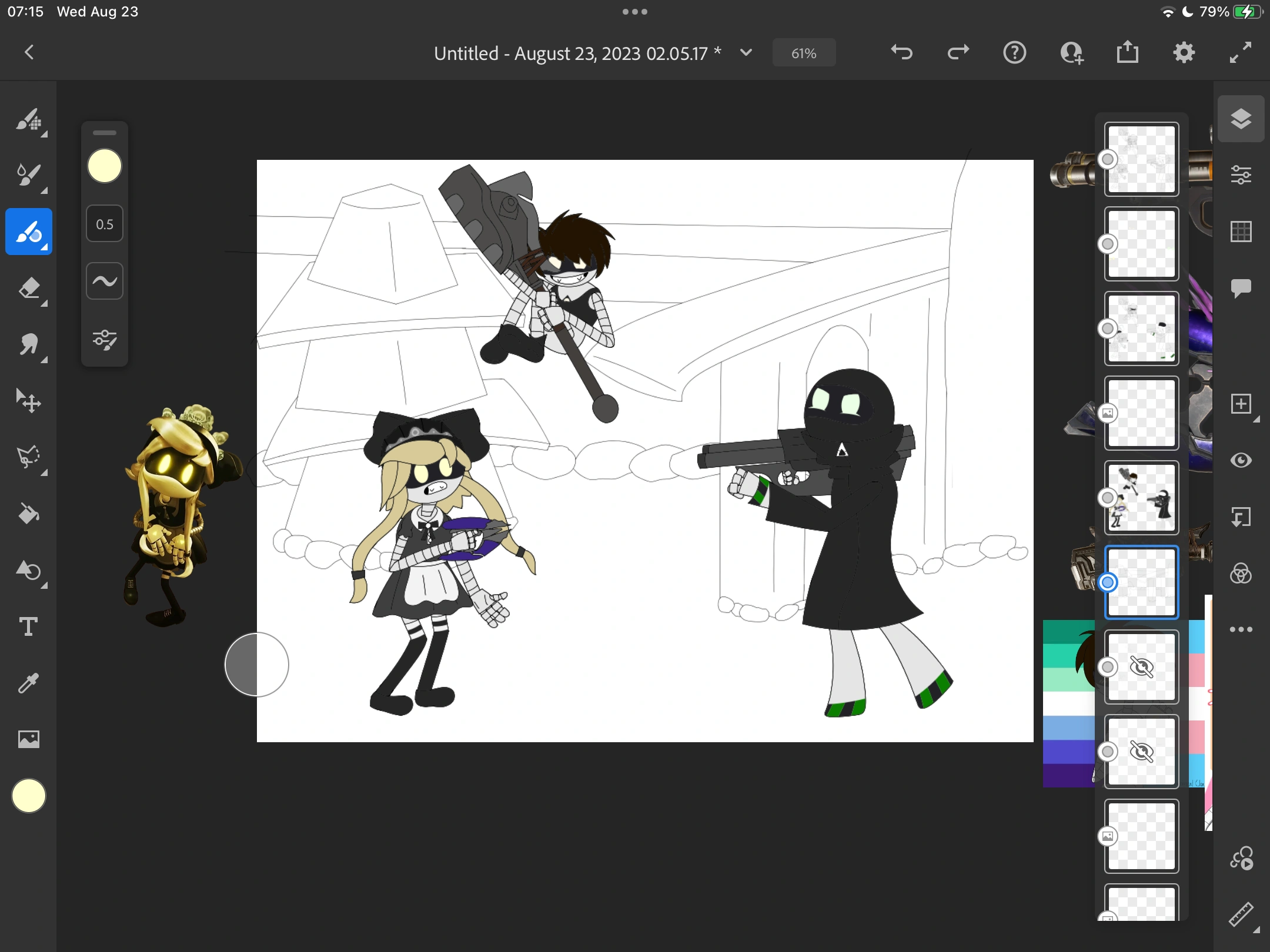Select the layer showing the character battle
1270x952 pixels.
(1141, 498)
